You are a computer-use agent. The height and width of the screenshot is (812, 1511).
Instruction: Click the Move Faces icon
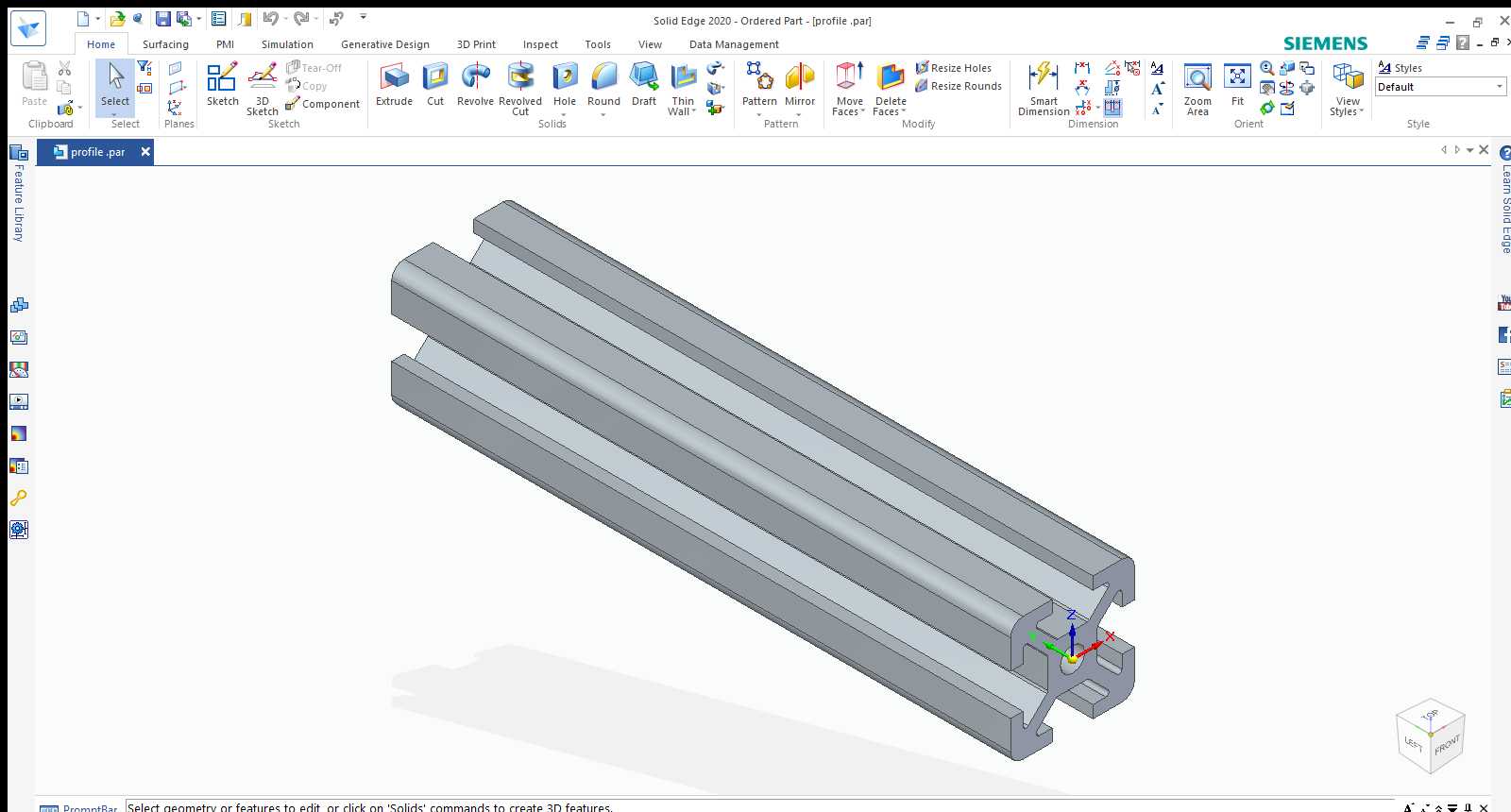point(849,77)
